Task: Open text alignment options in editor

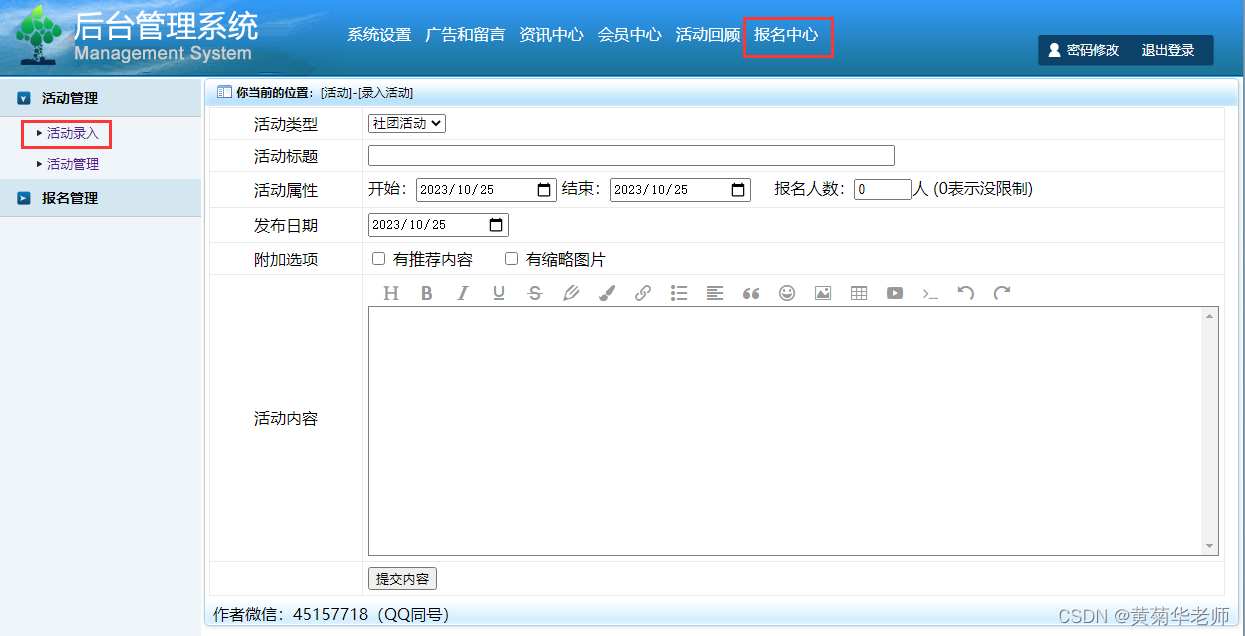Action: tap(715, 293)
